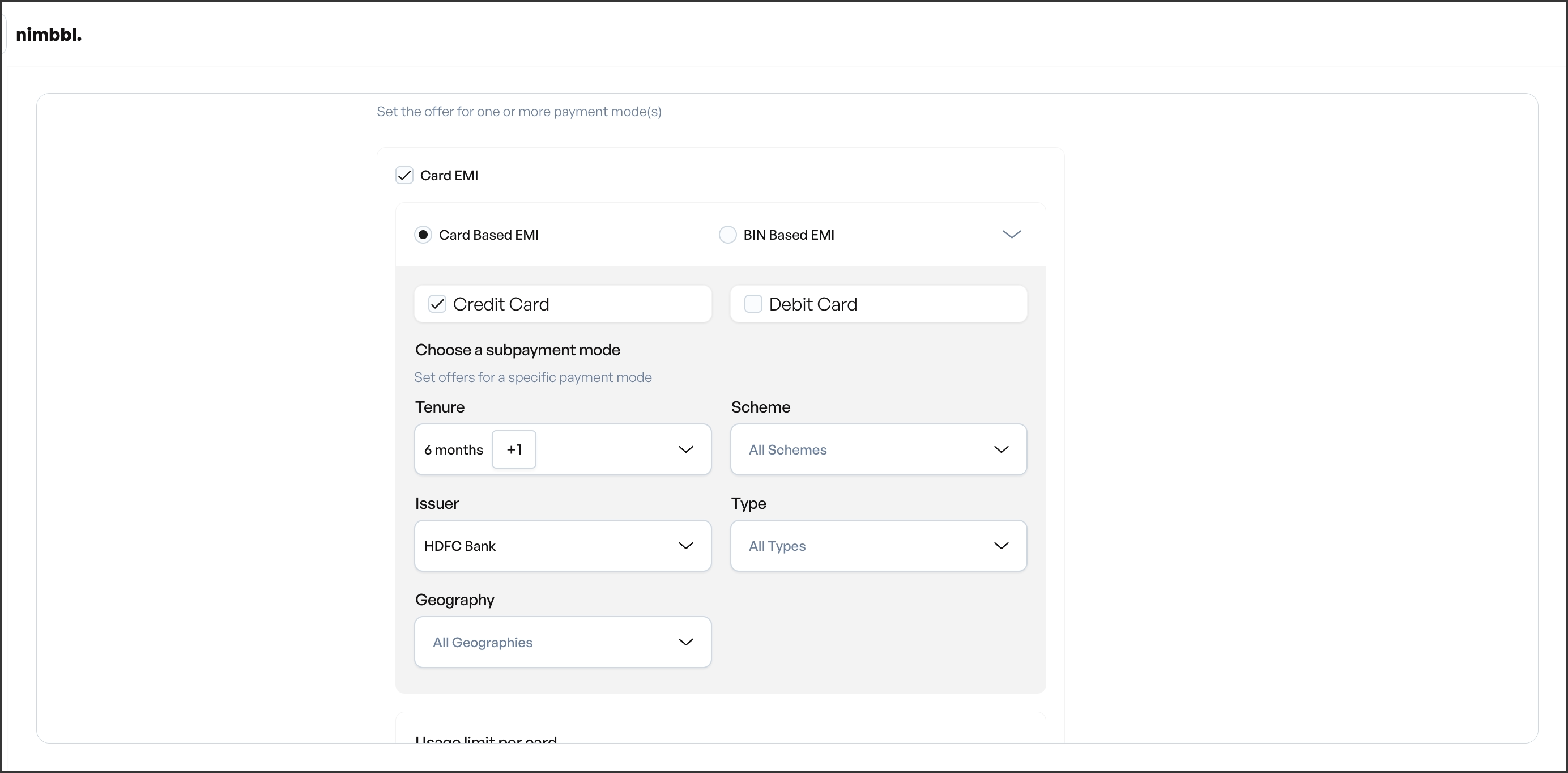Uncheck the Card EMI checkbox

click(404, 176)
